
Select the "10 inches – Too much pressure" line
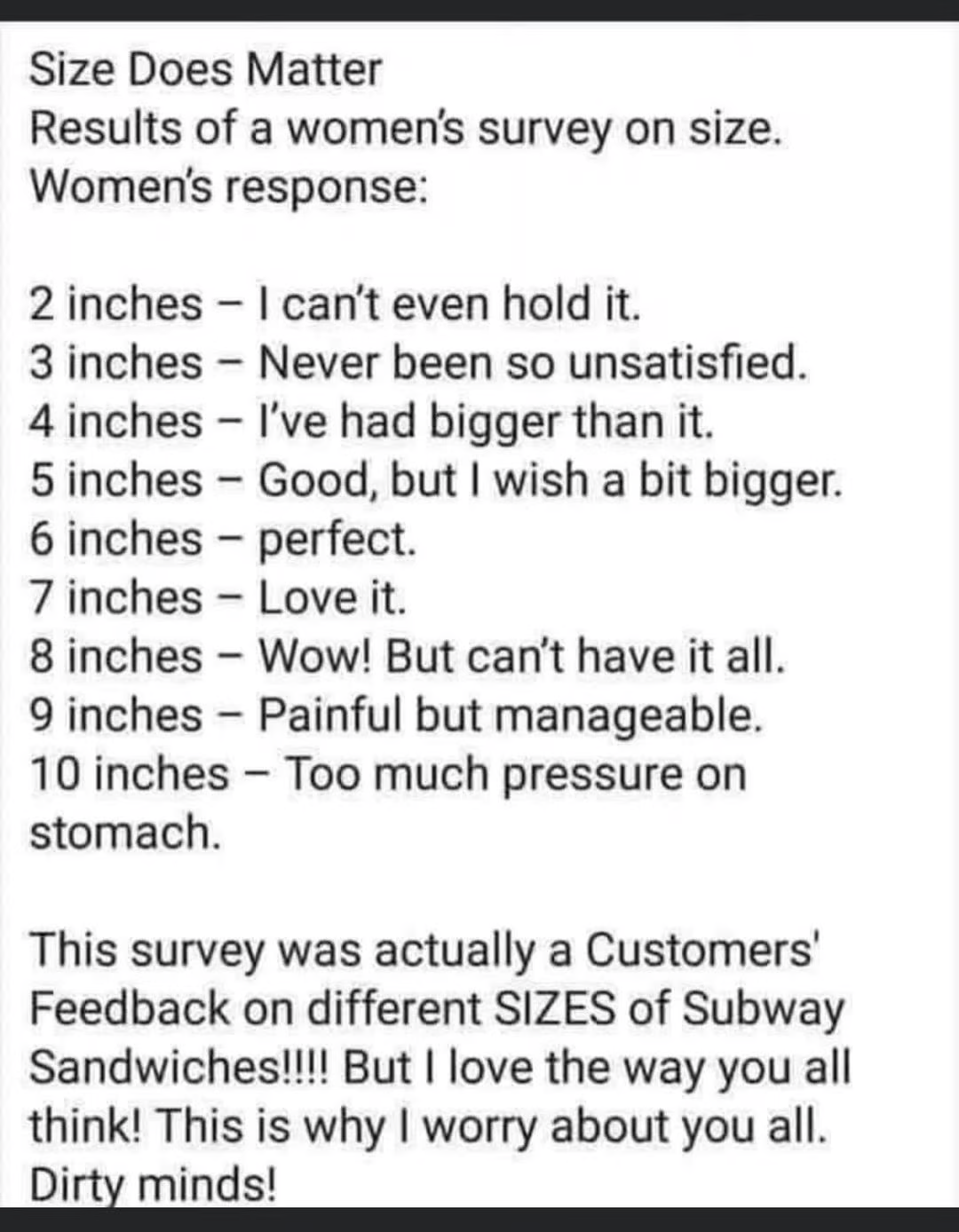tap(388, 773)
